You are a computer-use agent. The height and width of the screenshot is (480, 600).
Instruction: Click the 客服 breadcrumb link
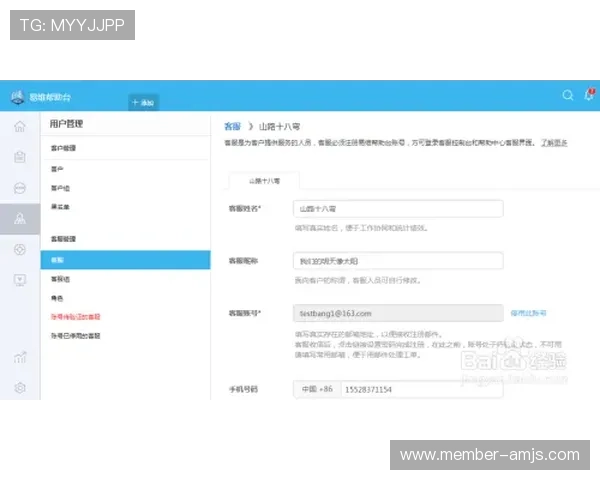tap(233, 126)
